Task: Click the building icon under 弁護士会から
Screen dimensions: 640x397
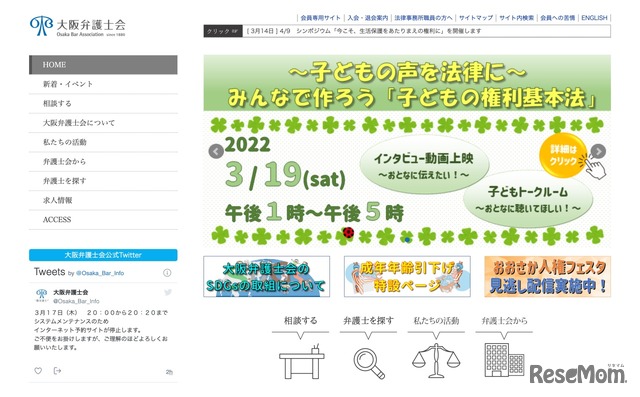Action: click(x=504, y=360)
